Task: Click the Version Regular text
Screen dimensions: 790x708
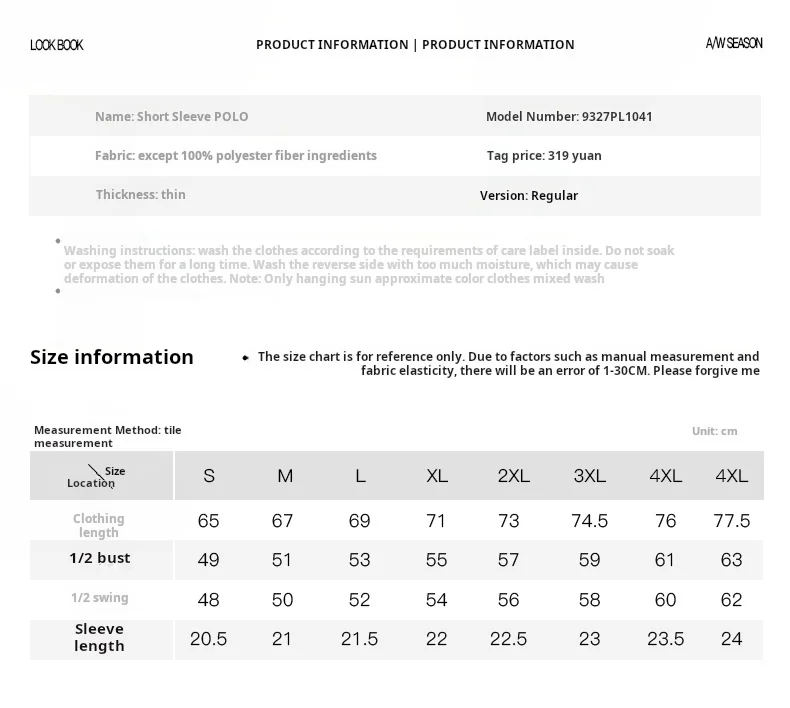Action: 529,196
